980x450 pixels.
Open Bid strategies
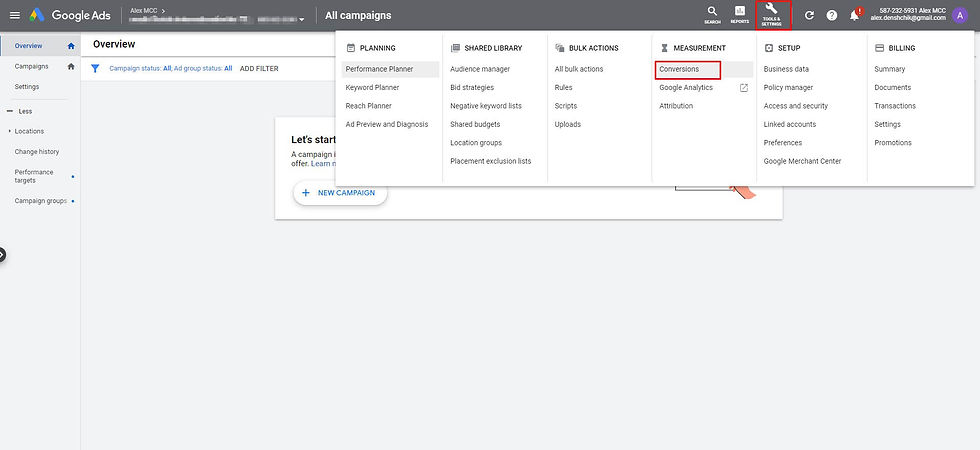pos(472,88)
